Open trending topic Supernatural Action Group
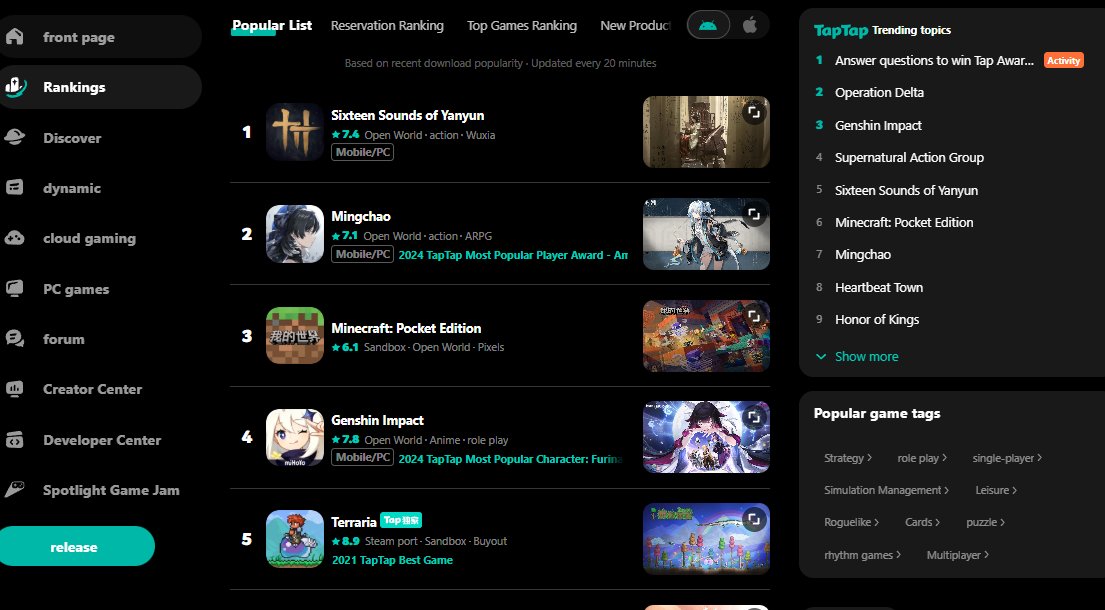1105x610 pixels. (909, 157)
